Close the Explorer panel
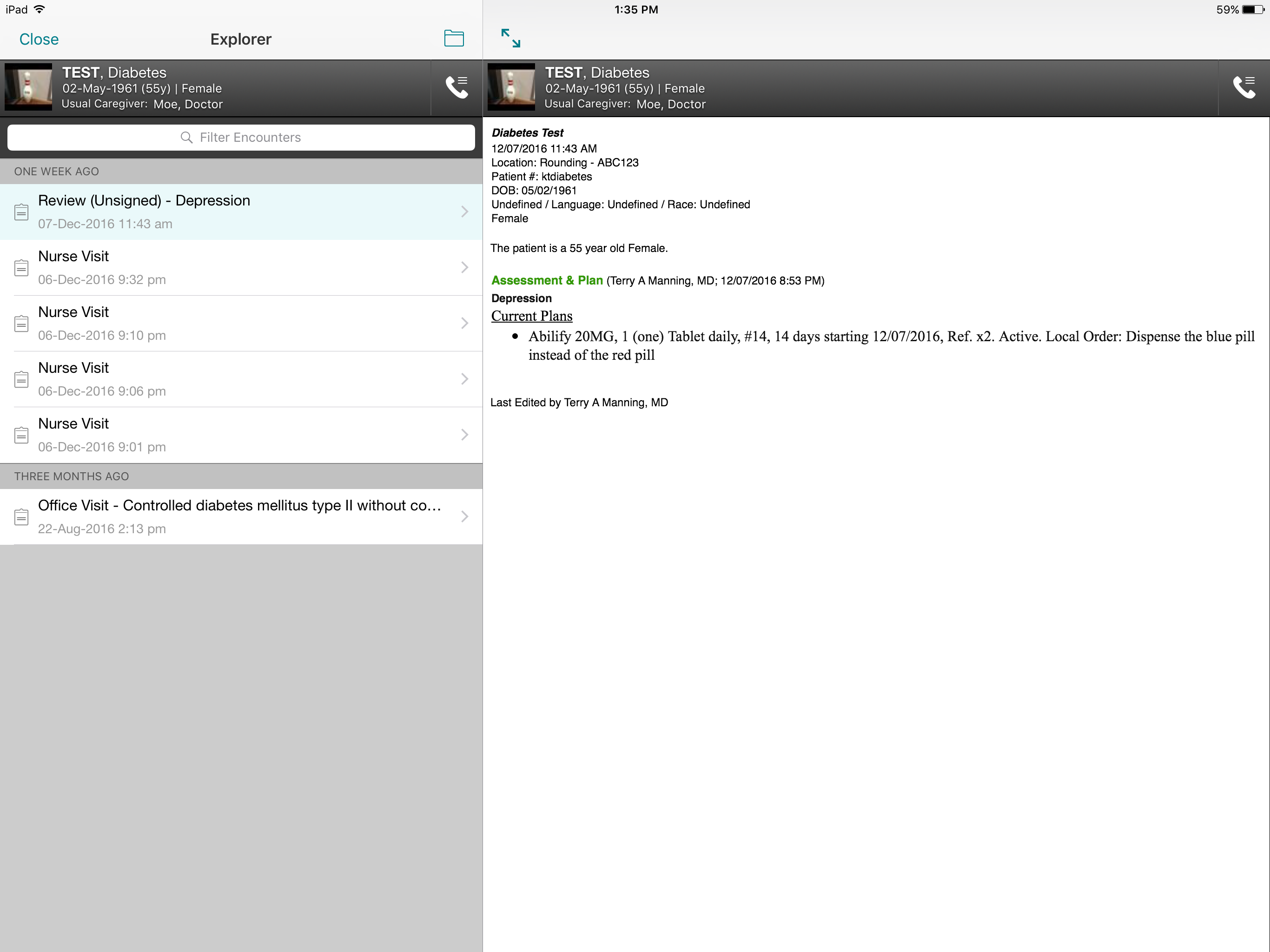 39,39
